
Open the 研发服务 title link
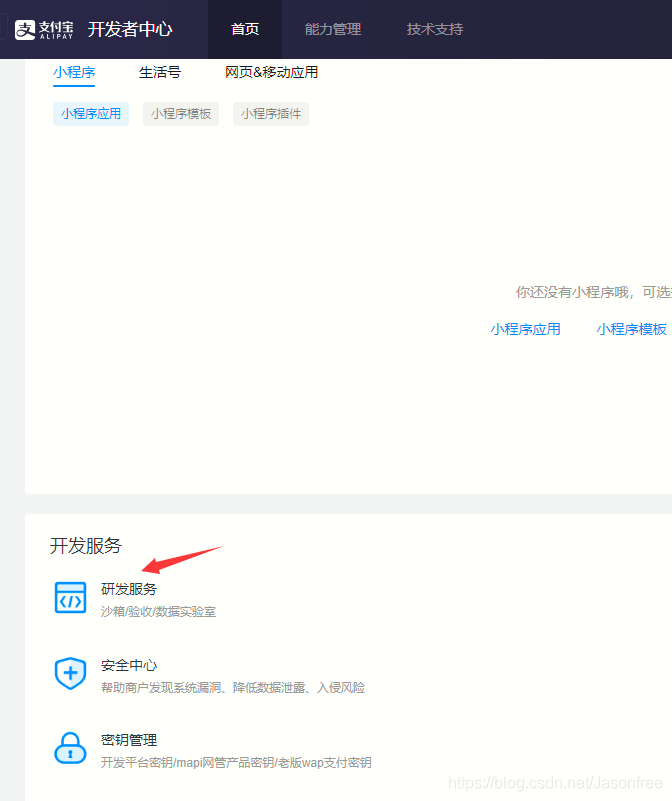coord(129,589)
